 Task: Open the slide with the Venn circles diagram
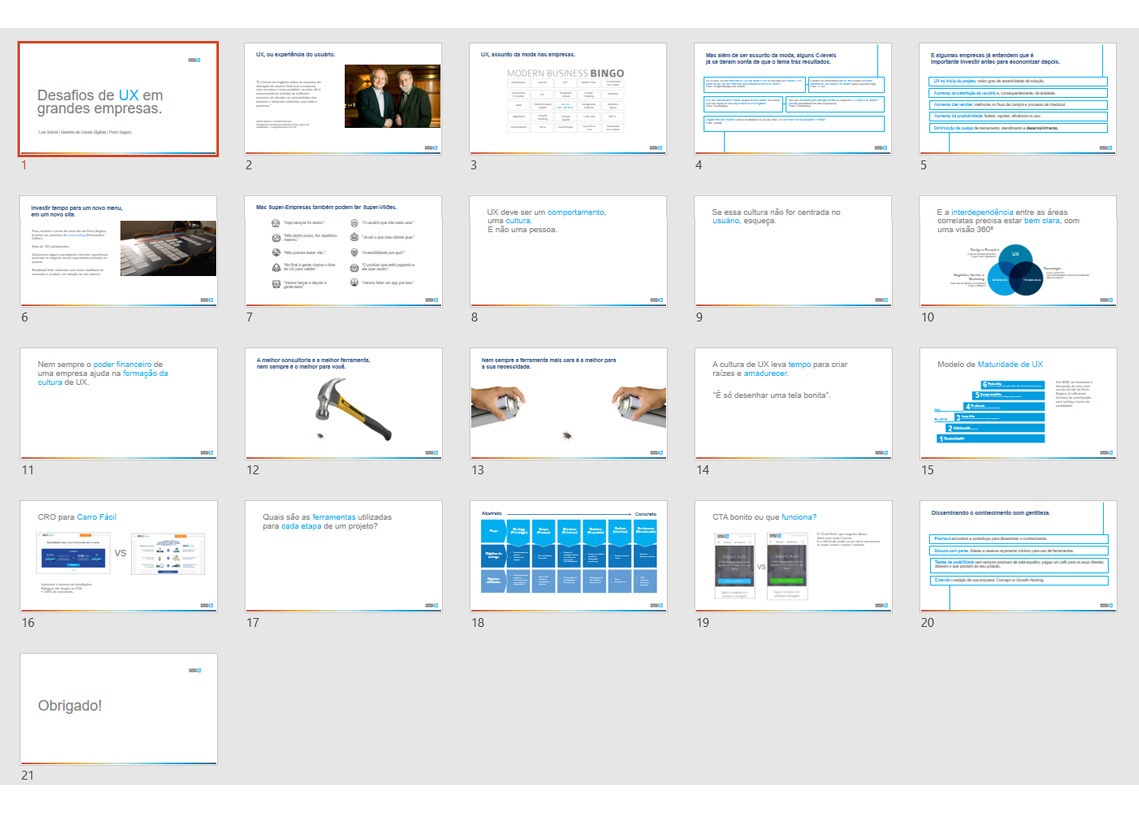coord(1019,251)
